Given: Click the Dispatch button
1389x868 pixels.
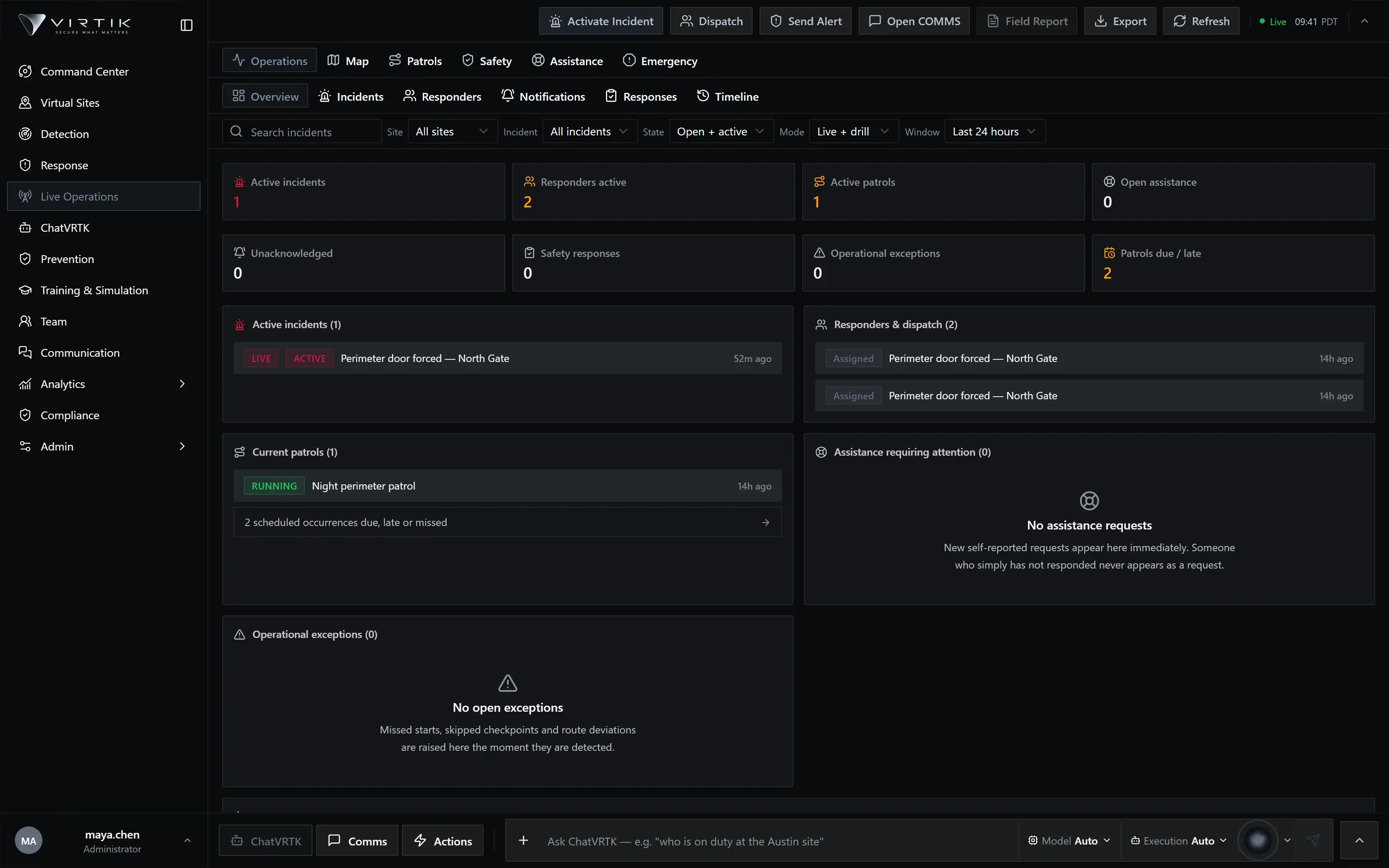Looking at the screenshot, I should [711, 21].
